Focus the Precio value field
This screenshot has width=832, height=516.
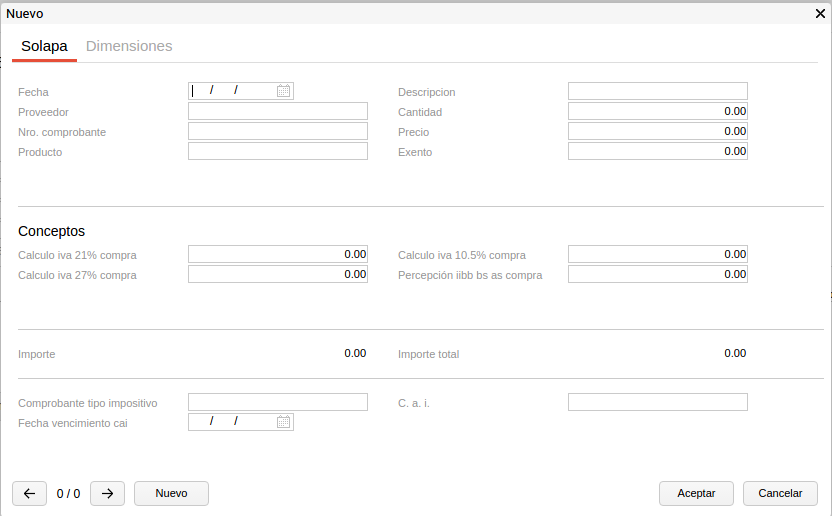[657, 131]
